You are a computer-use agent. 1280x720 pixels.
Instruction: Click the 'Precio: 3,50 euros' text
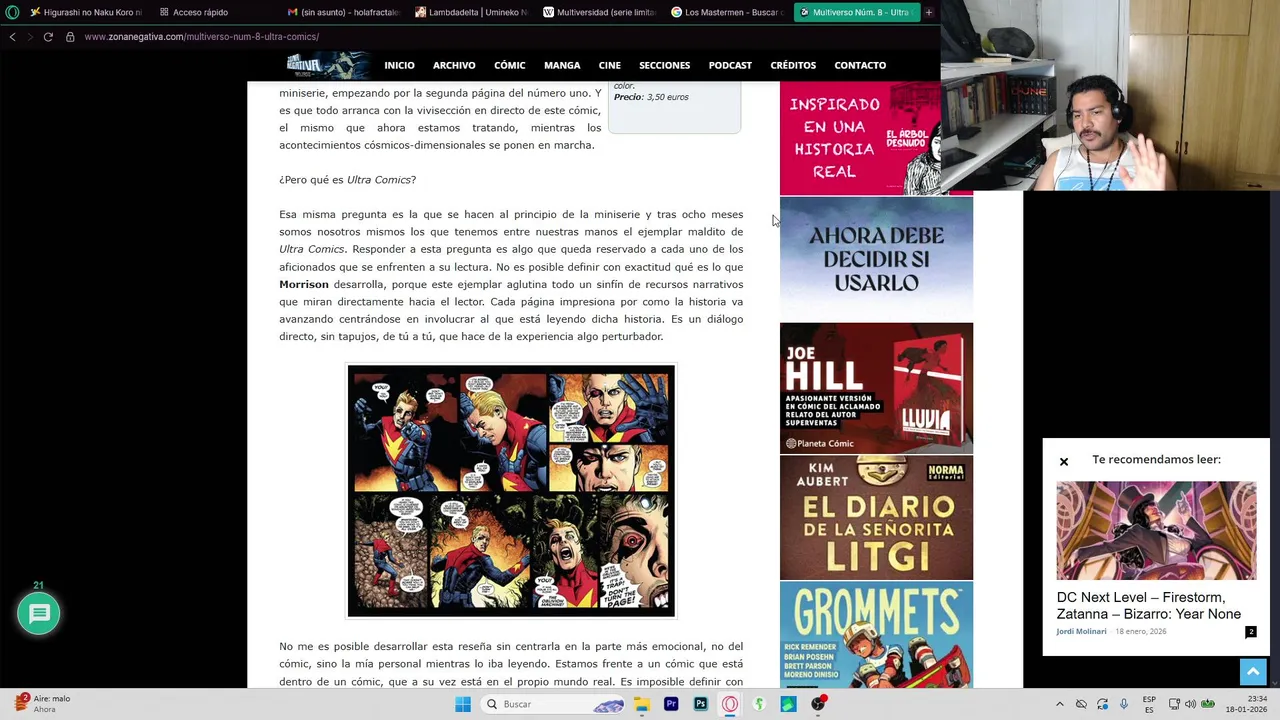pos(651,97)
